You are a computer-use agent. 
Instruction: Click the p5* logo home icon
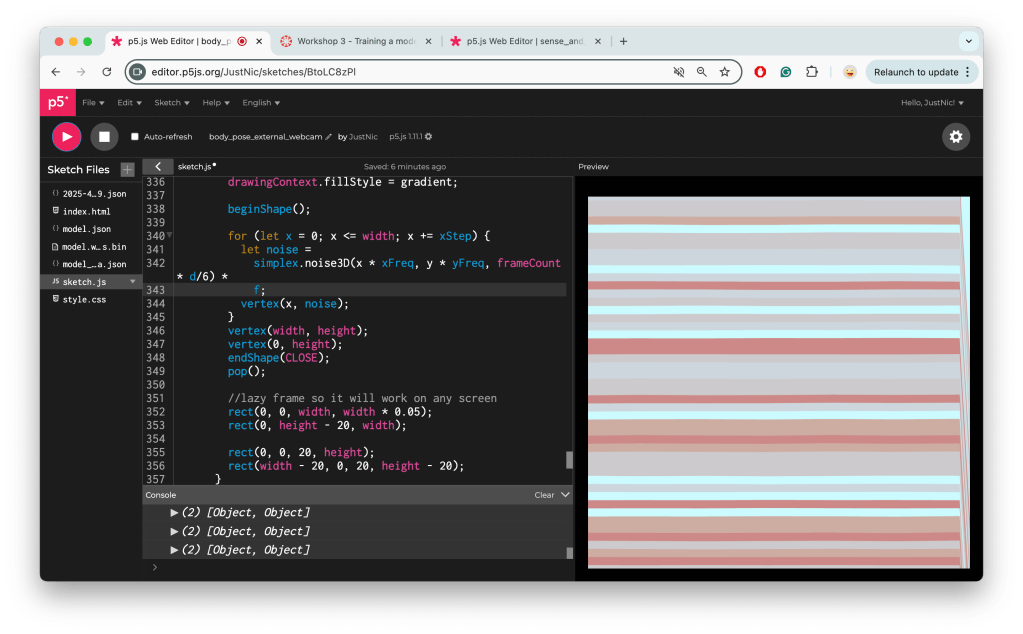click(58, 102)
